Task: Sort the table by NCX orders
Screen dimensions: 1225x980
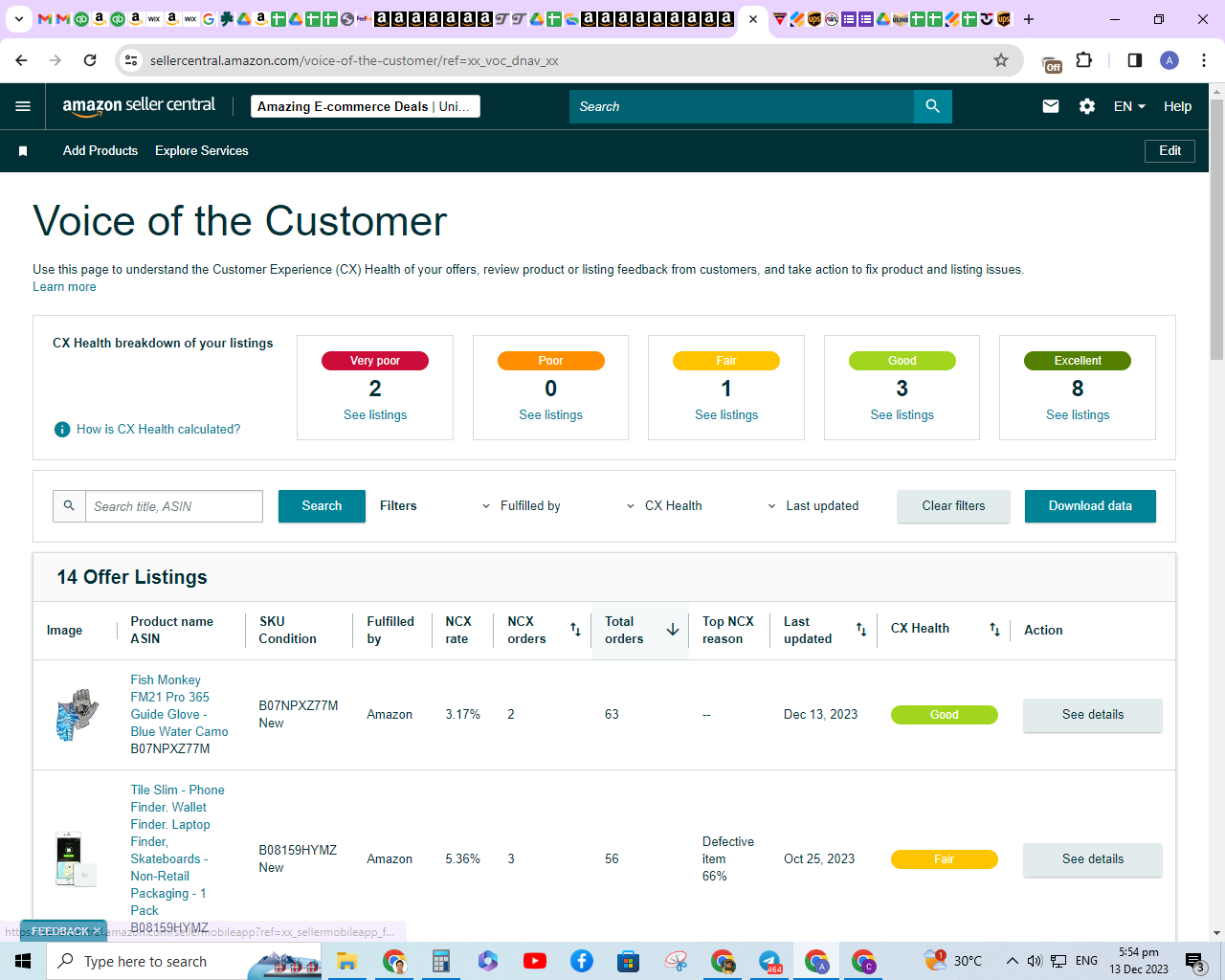Action: point(575,630)
